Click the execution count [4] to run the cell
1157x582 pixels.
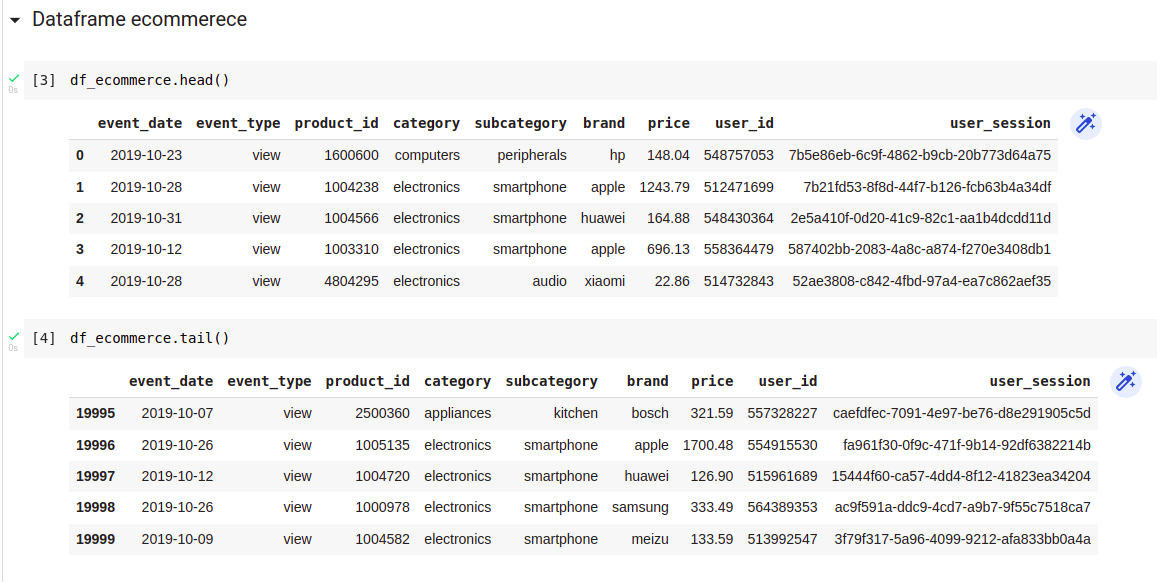(42, 339)
